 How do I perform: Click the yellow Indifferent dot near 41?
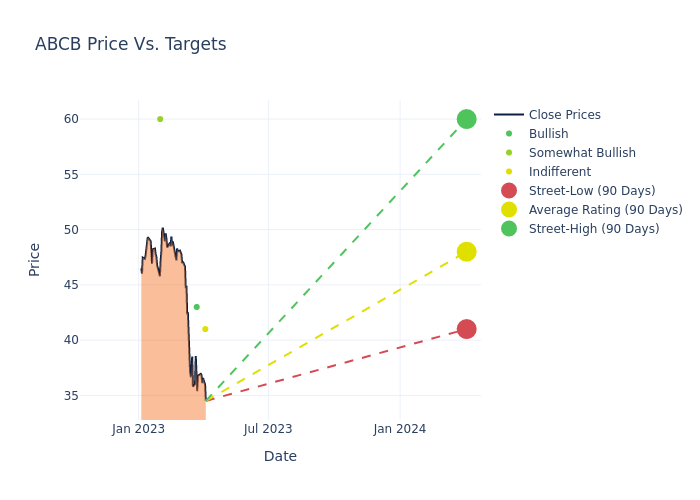tap(205, 329)
